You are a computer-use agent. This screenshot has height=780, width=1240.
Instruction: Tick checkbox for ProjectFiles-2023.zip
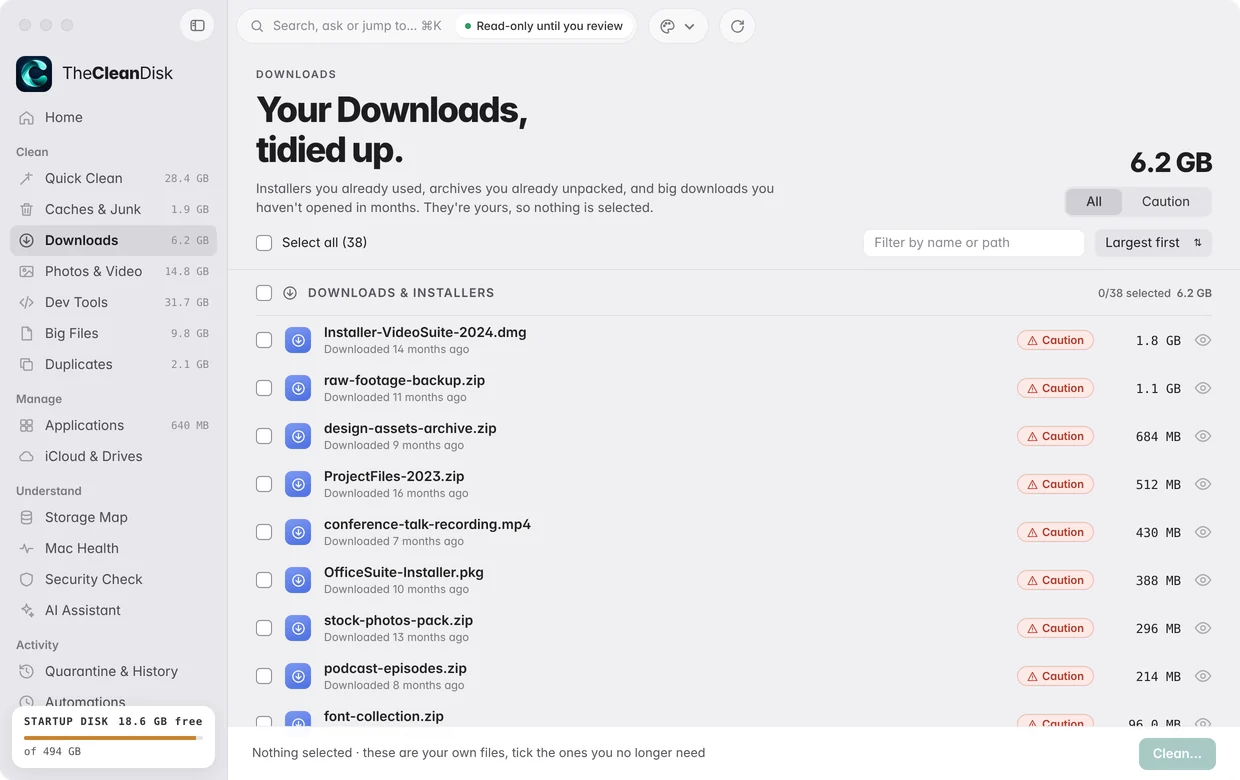(264, 484)
